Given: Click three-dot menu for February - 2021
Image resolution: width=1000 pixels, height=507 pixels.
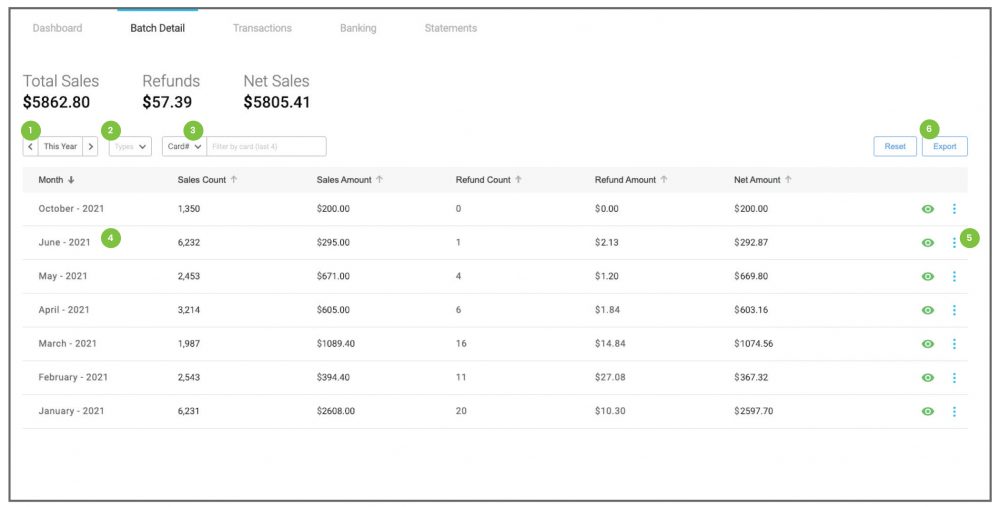Looking at the screenshot, I should coord(954,377).
